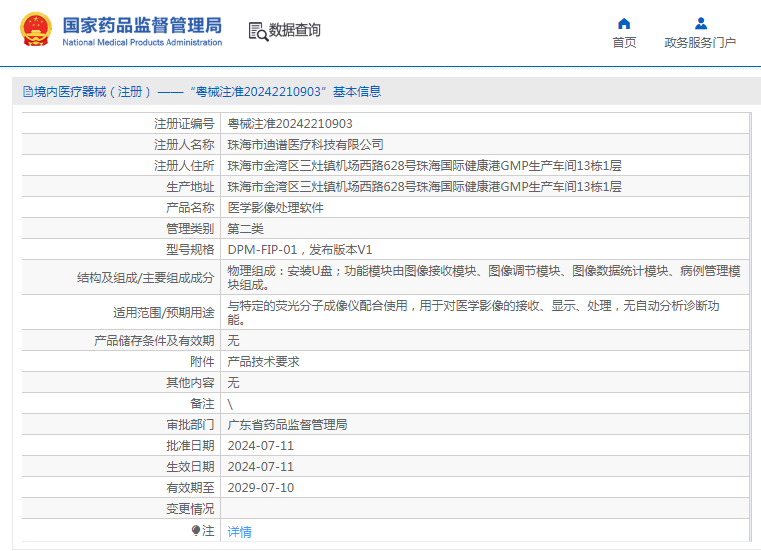Click the national emblem logo

click(36, 30)
